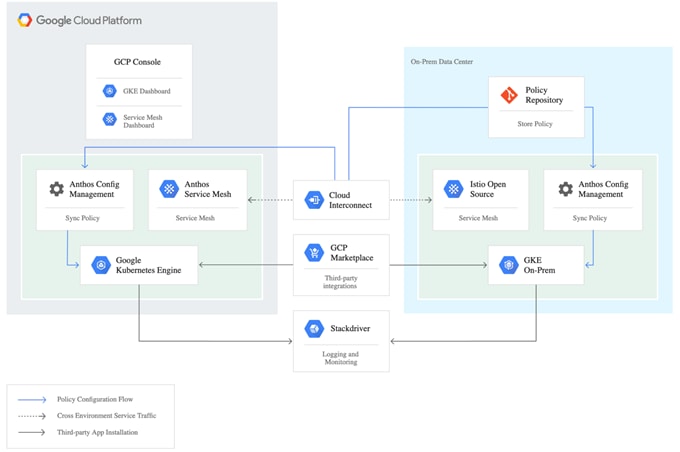Click the Cloud Interconnect title
The image size is (680, 452).
click(350, 200)
